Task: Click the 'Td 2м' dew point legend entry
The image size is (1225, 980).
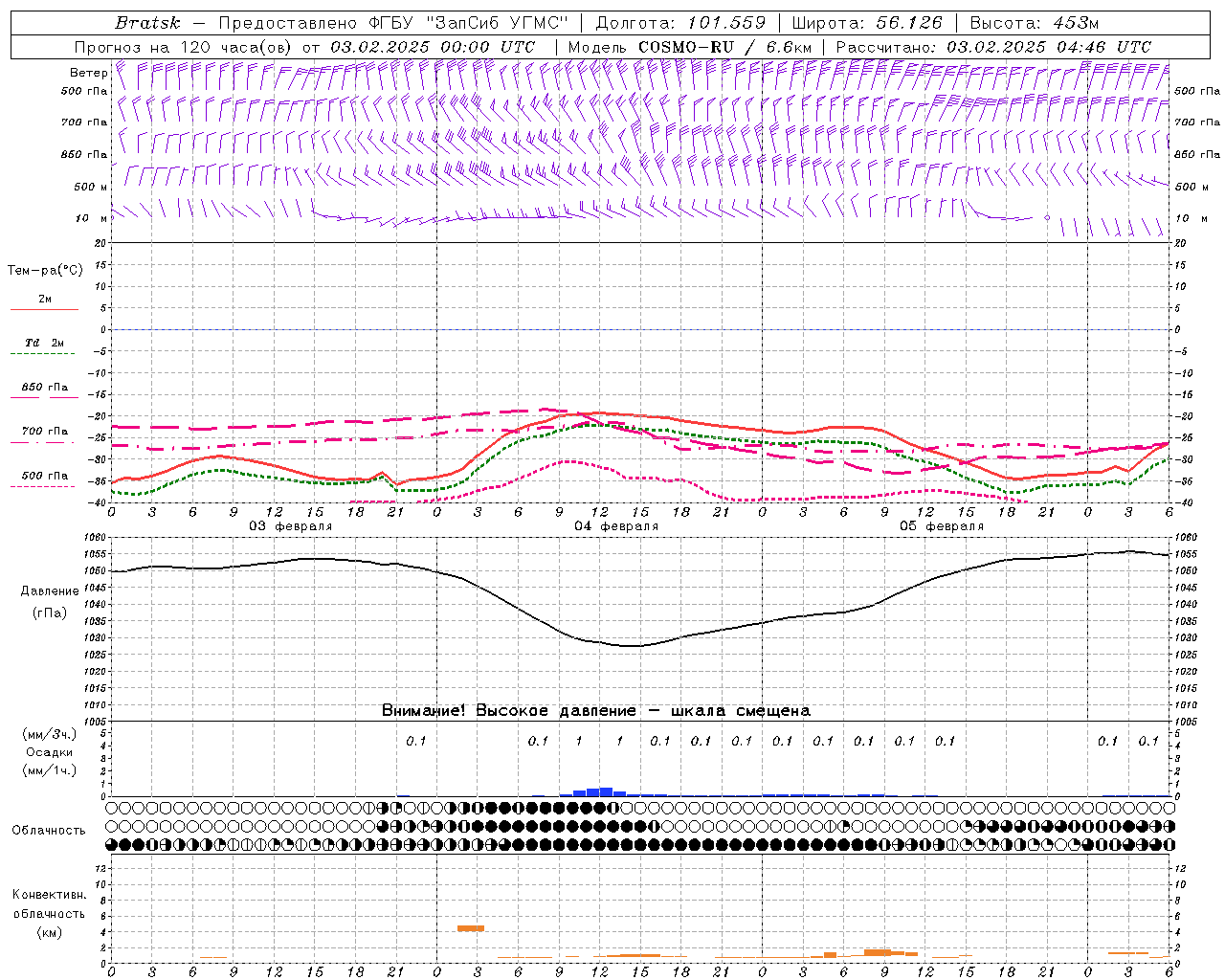Action: (x=44, y=345)
